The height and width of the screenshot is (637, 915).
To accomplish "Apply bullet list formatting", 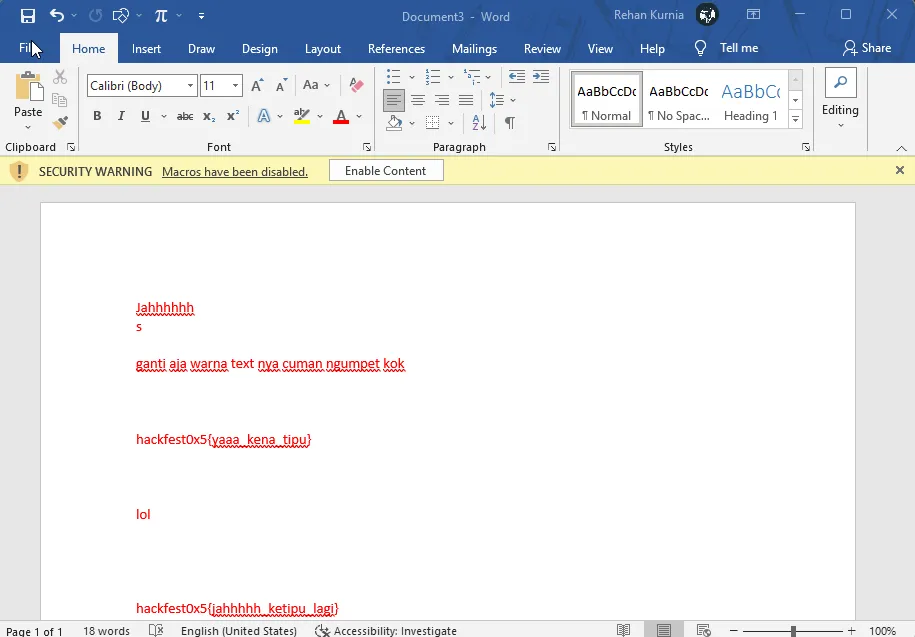I will 394,77.
